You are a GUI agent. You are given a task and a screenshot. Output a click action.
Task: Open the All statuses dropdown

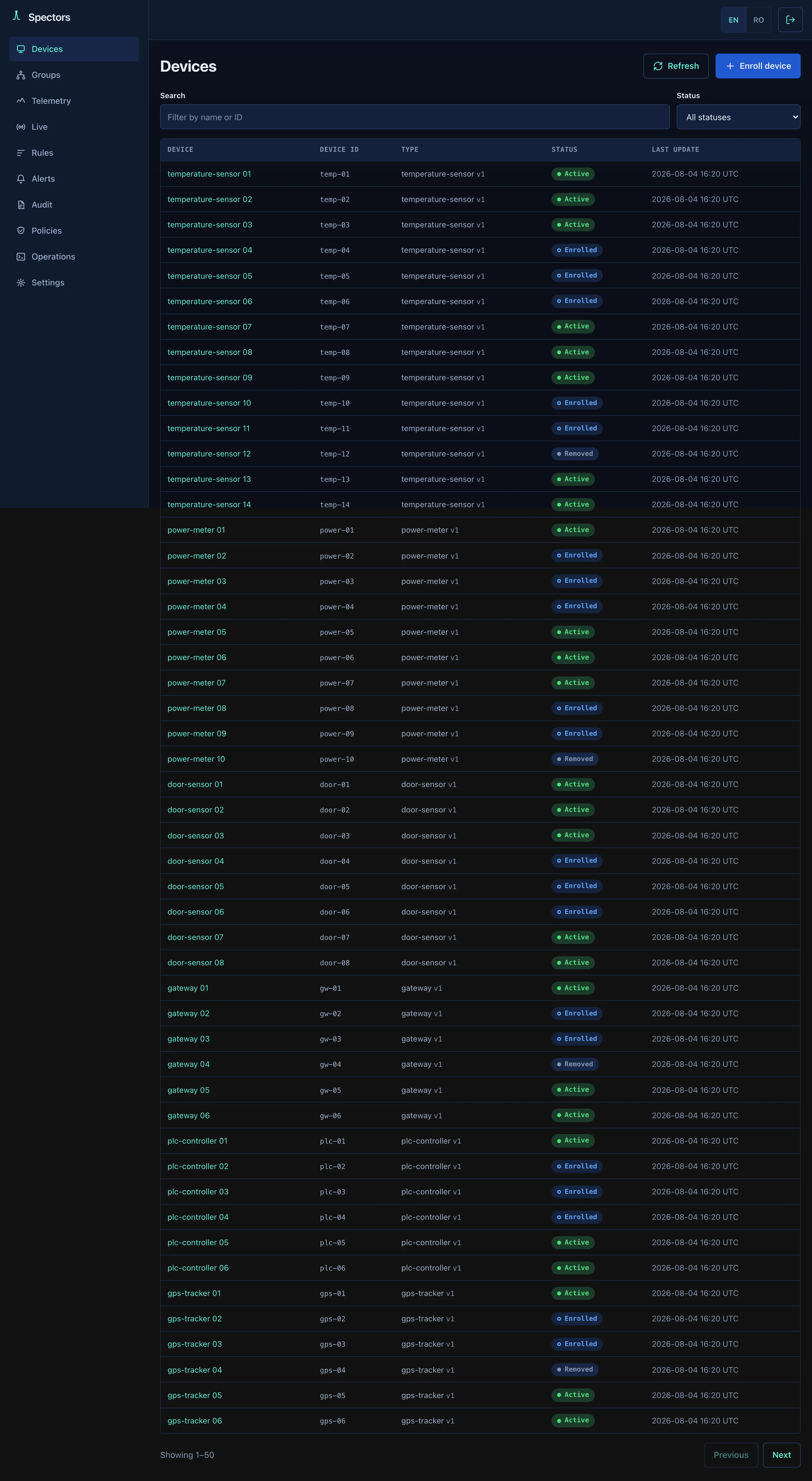[738, 117]
